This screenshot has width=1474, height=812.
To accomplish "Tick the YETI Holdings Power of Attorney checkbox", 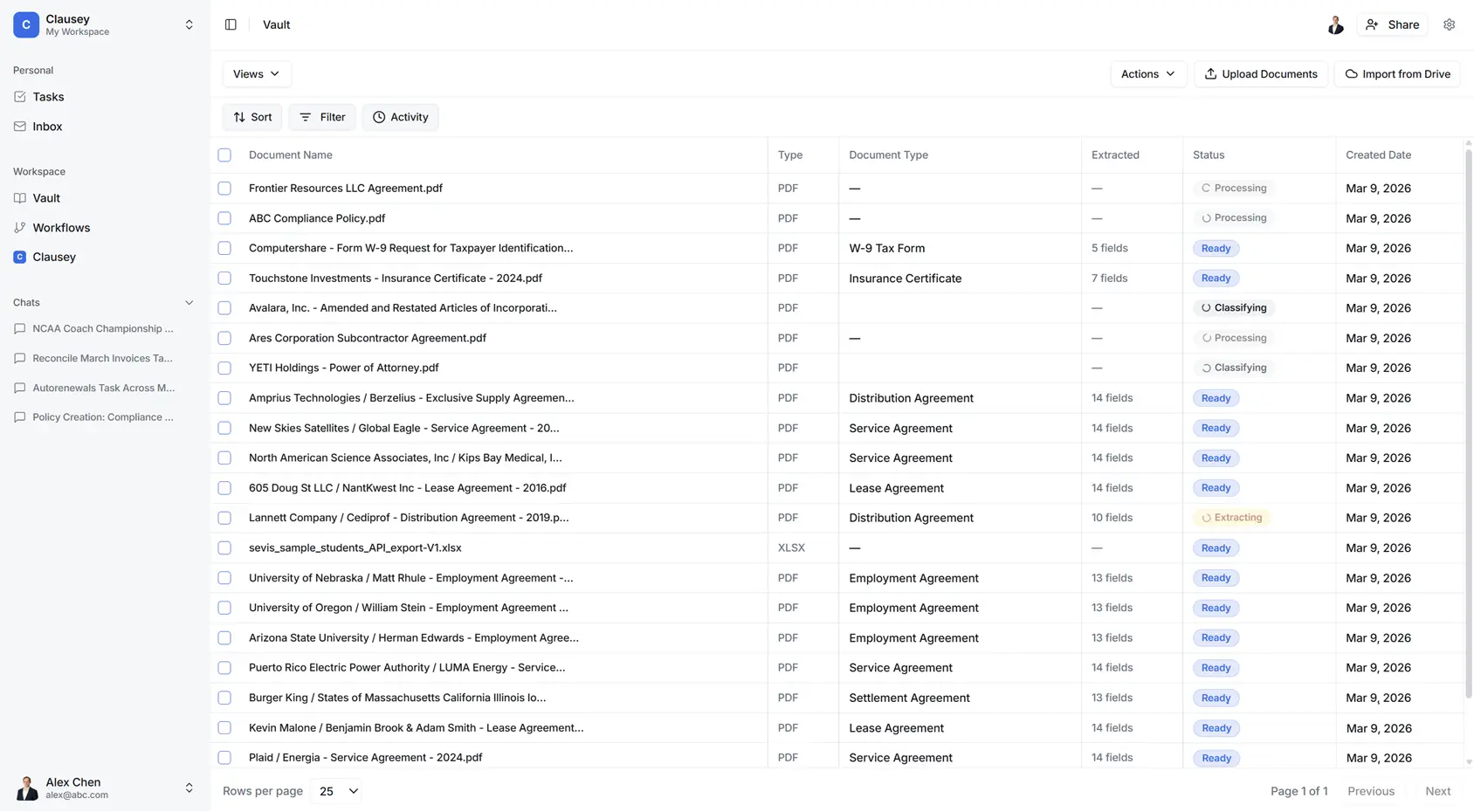I will [x=224, y=368].
